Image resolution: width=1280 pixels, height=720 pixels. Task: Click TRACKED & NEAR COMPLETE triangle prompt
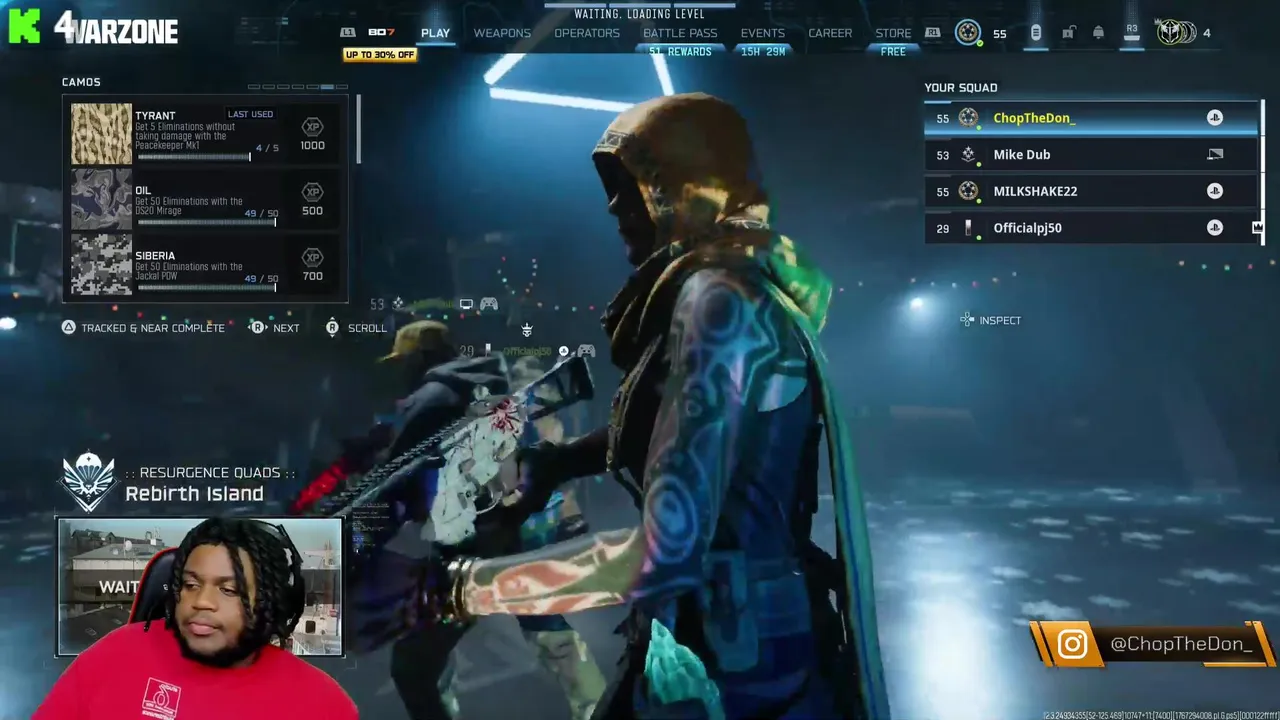click(x=145, y=328)
